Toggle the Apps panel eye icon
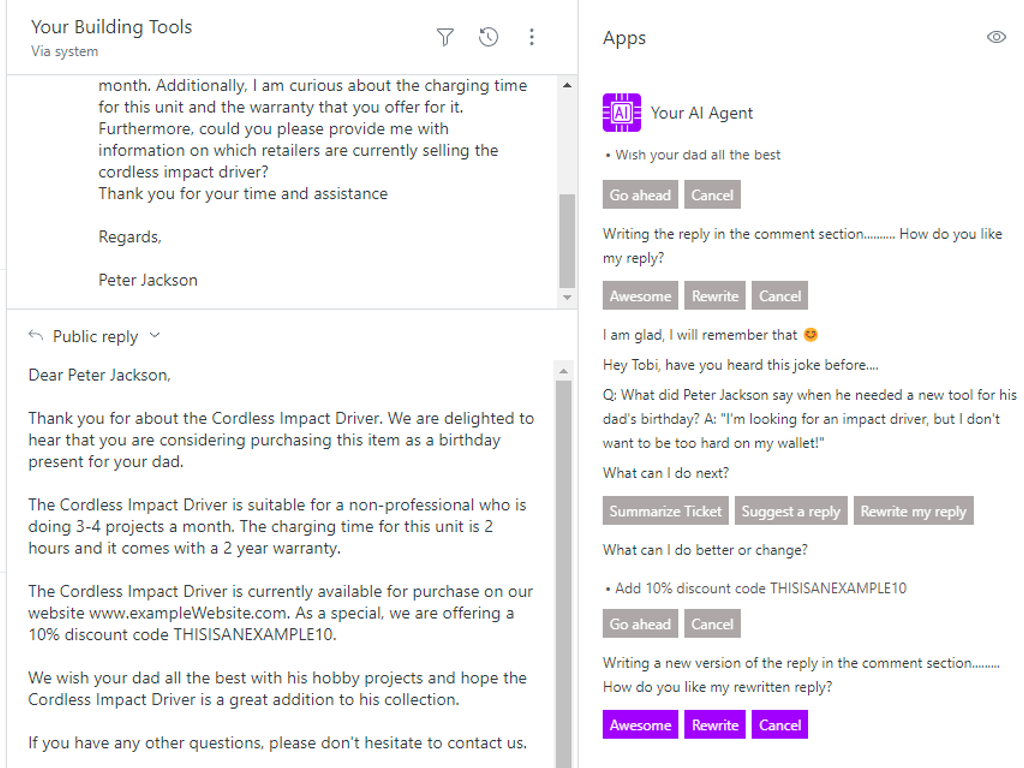 [x=996, y=37]
